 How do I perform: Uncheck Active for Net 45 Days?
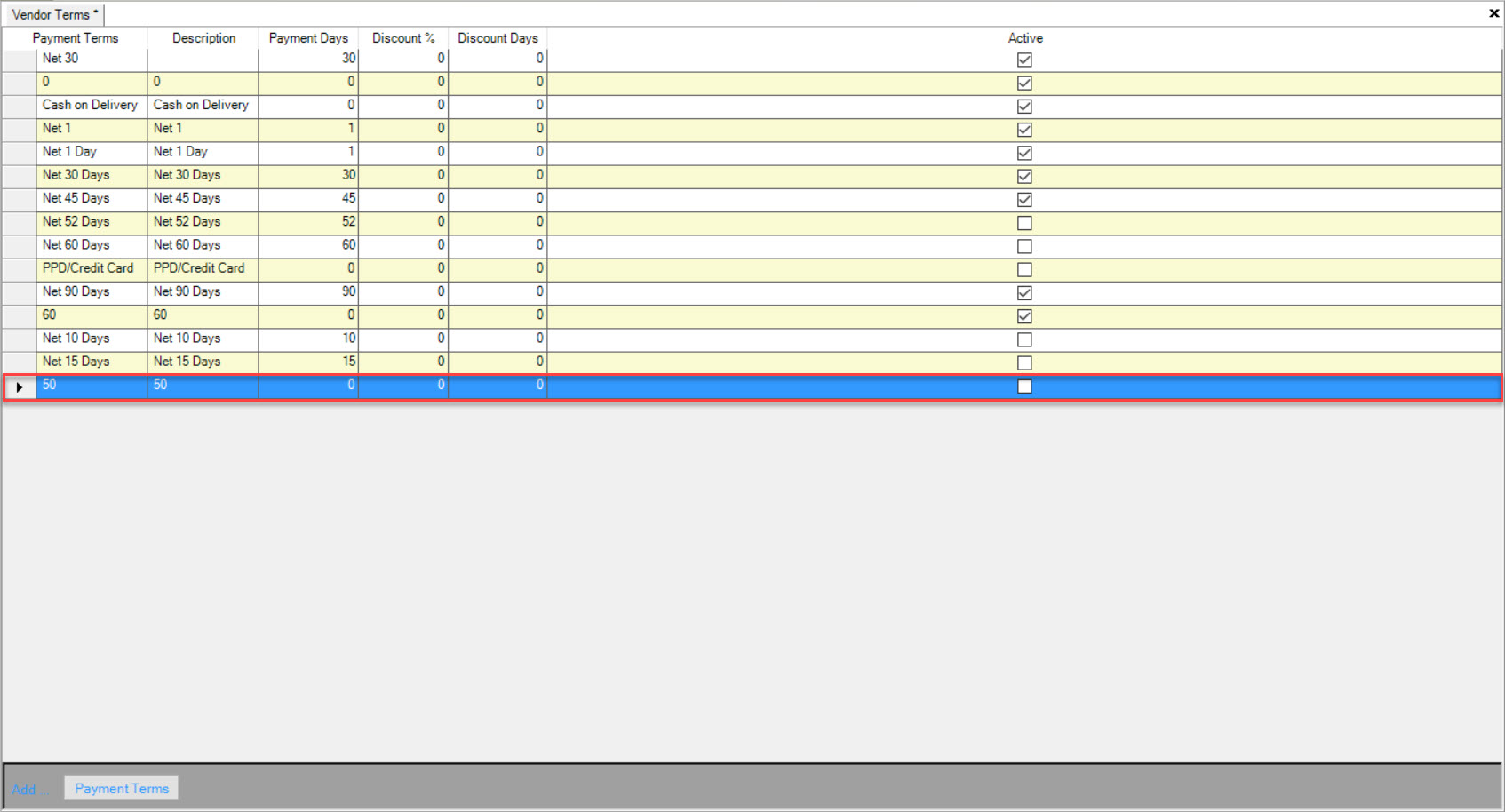click(x=1024, y=200)
